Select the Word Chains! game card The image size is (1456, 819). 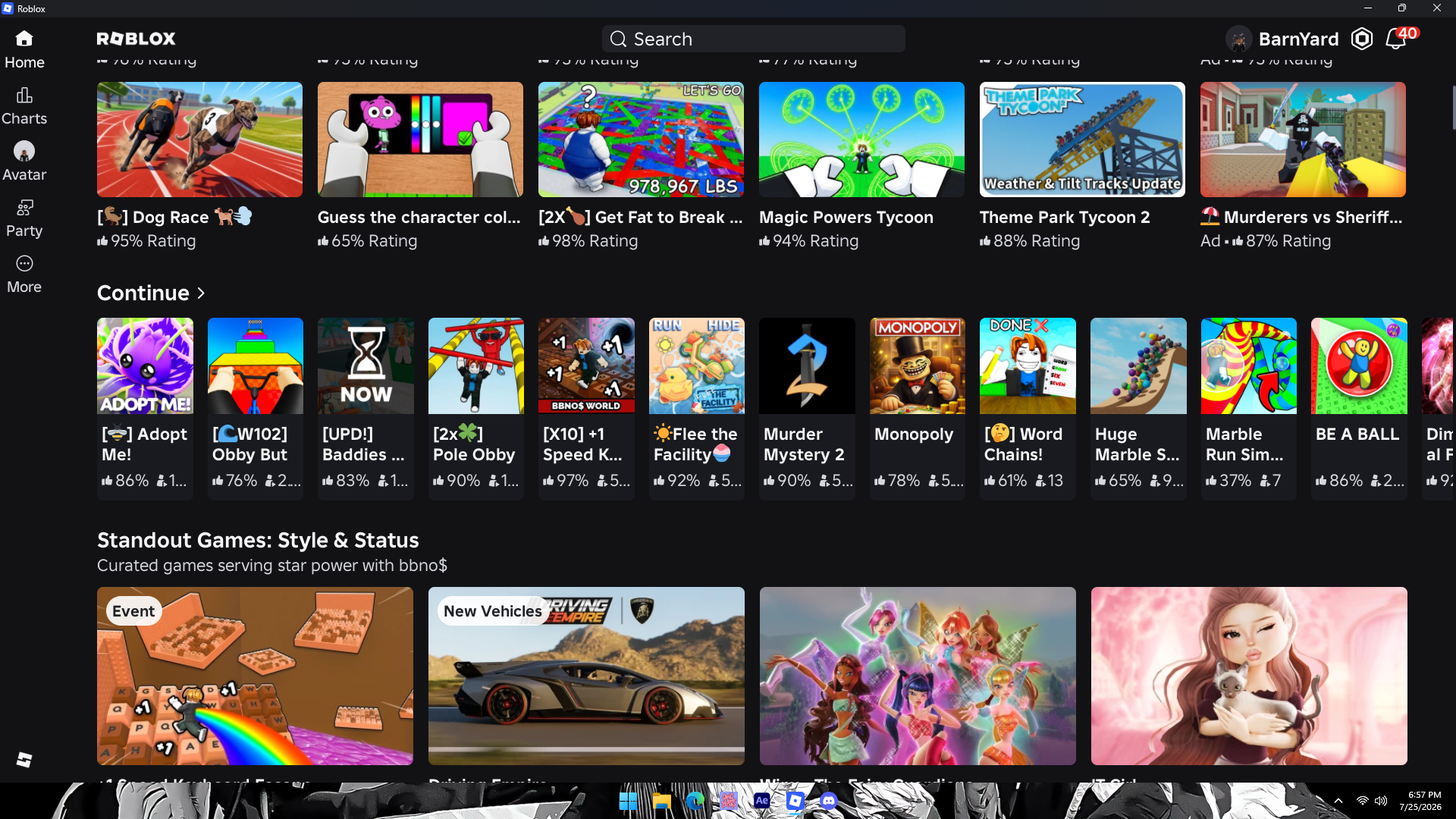[1028, 408]
